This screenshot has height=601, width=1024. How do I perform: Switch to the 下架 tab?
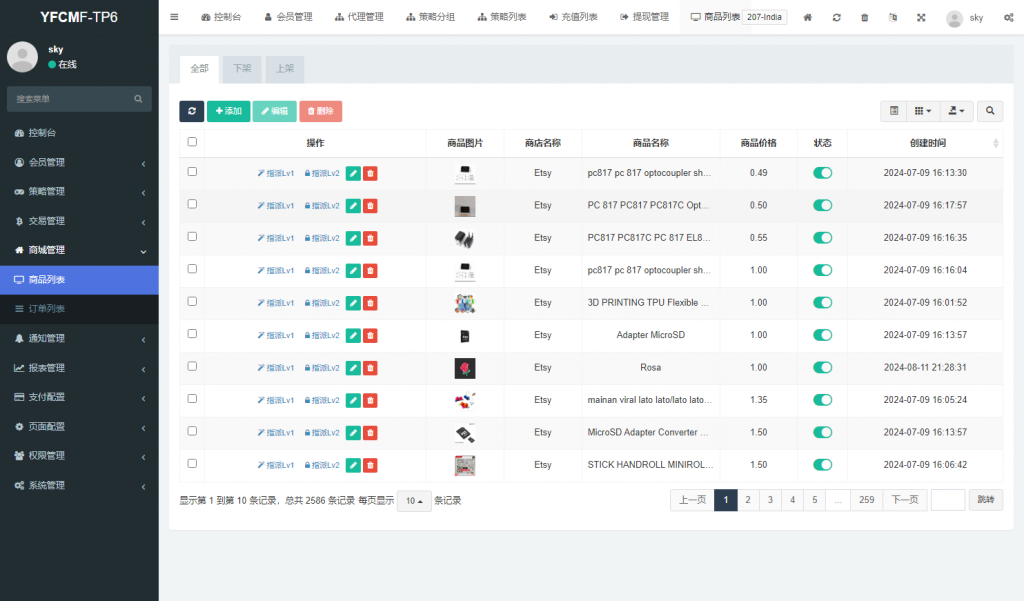click(x=242, y=69)
